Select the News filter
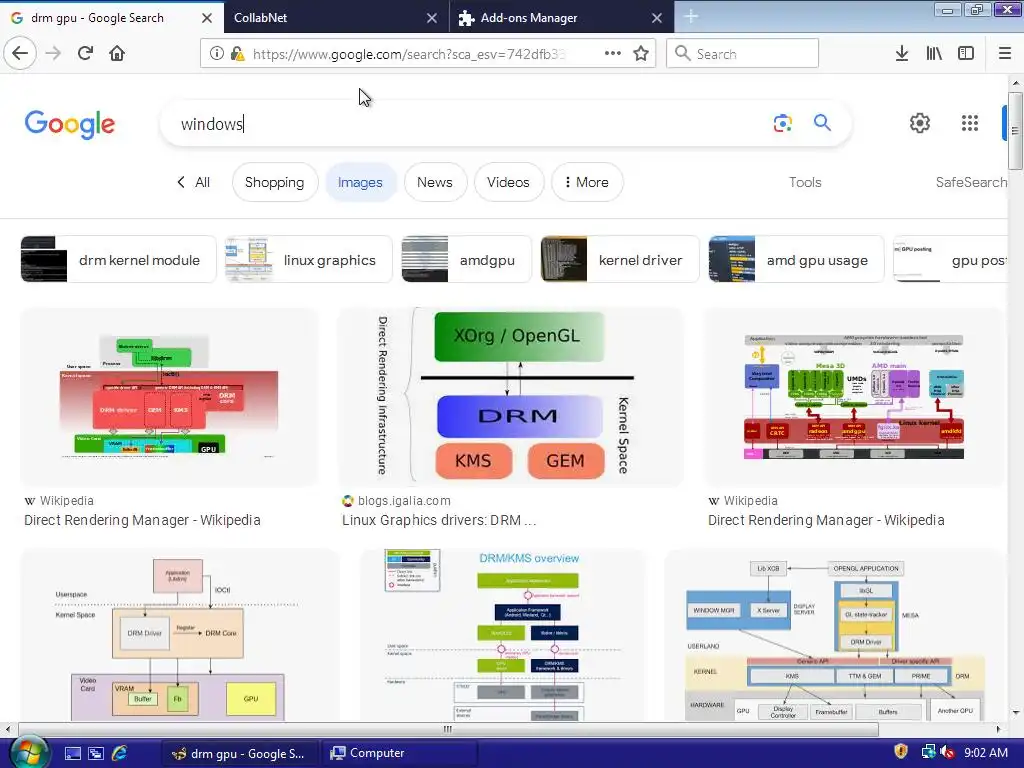Viewport: 1024px width, 768px height. 435,182
